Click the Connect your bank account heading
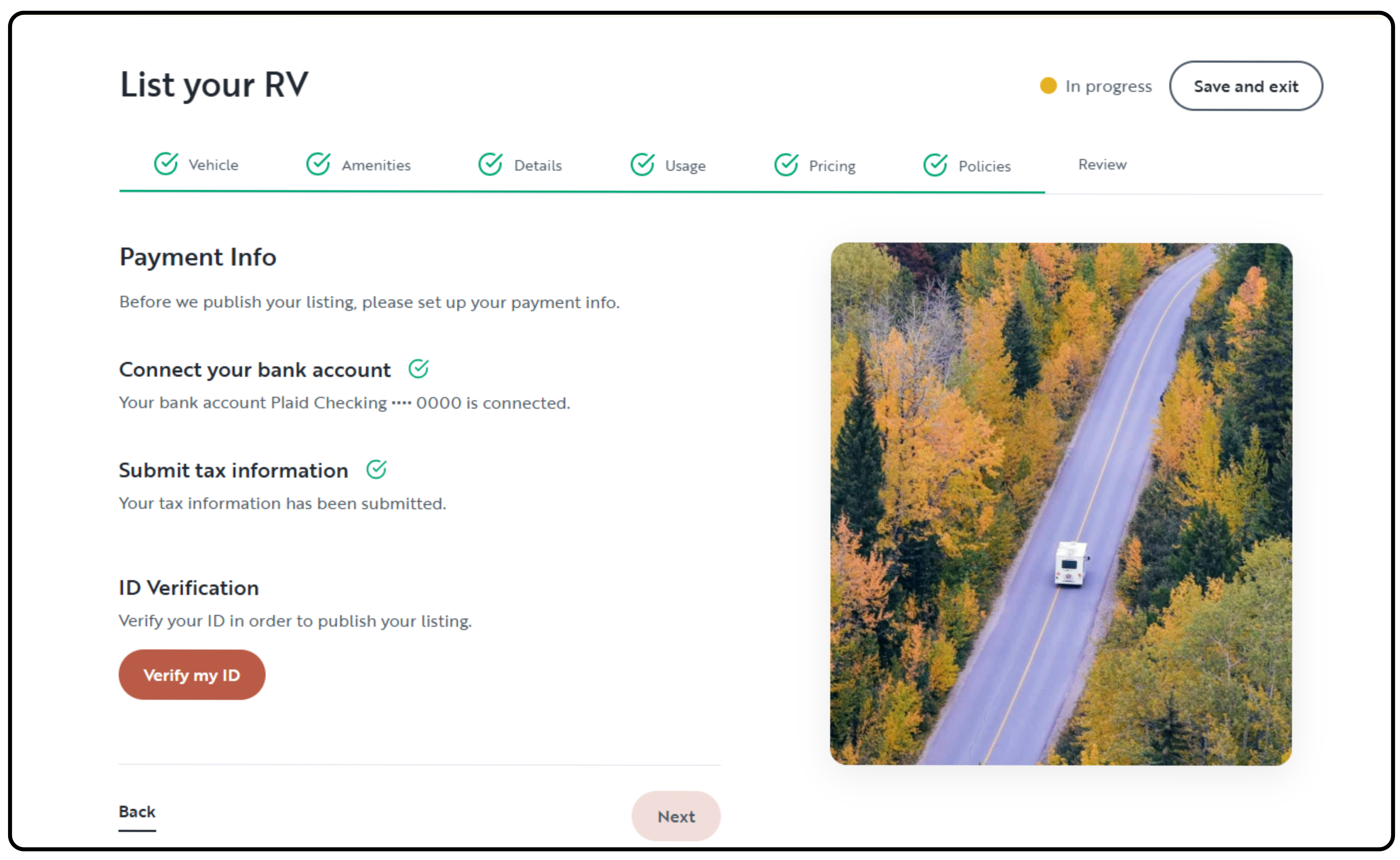1400x860 pixels. click(x=255, y=370)
